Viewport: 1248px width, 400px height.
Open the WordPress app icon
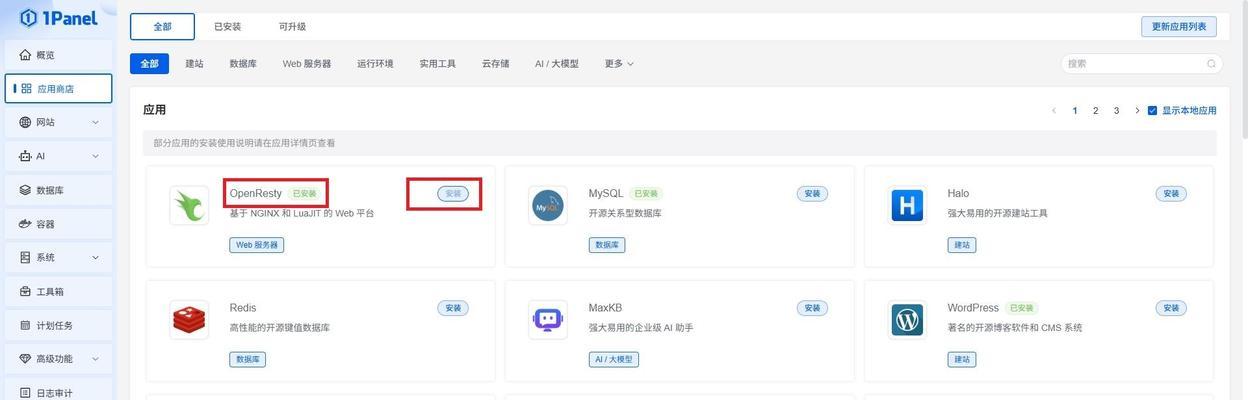point(907,320)
